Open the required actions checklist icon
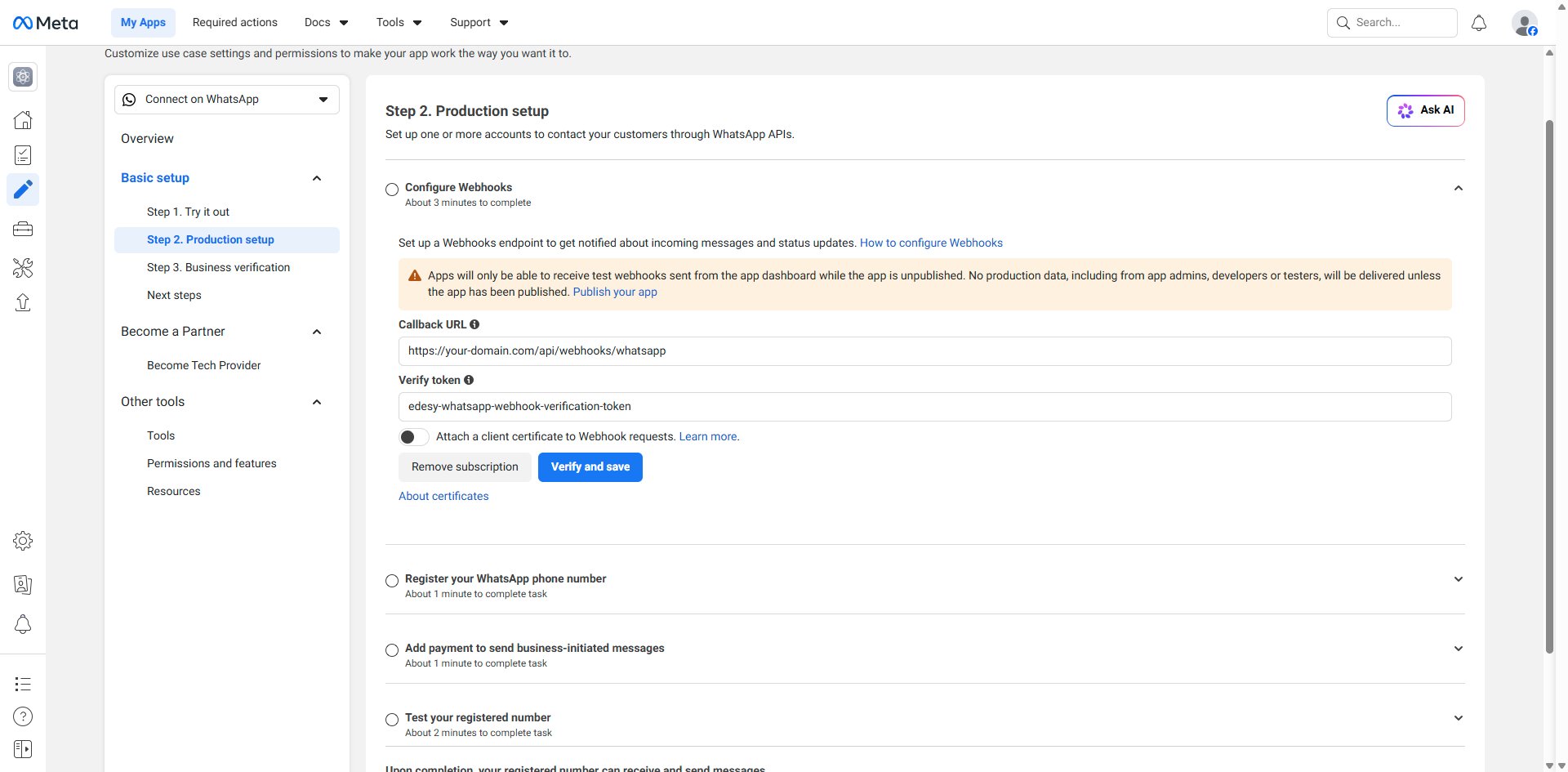Image resolution: width=1568 pixels, height=772 pixels. (23, 155)
